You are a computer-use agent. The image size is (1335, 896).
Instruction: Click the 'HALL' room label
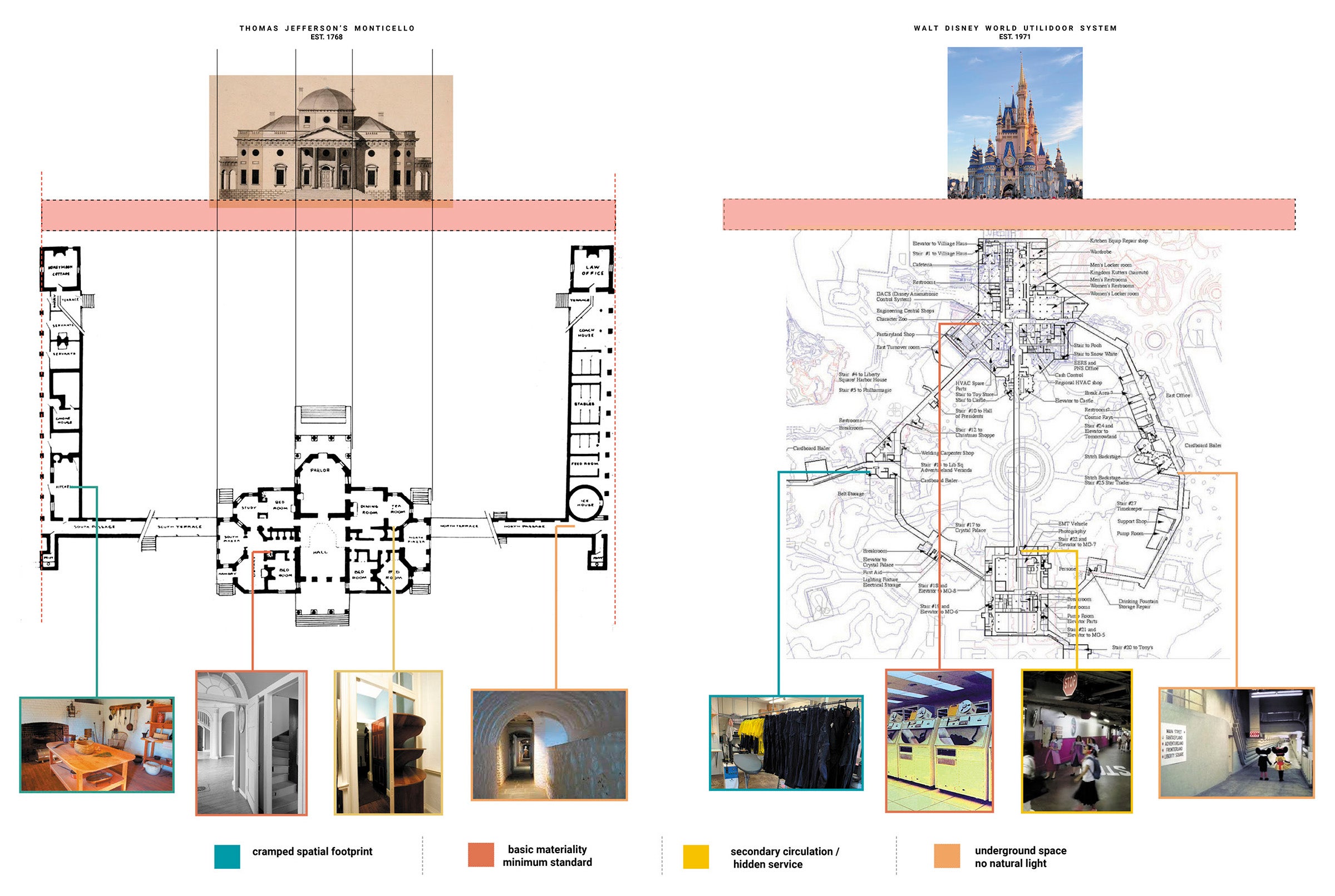[x=320, y=552]
